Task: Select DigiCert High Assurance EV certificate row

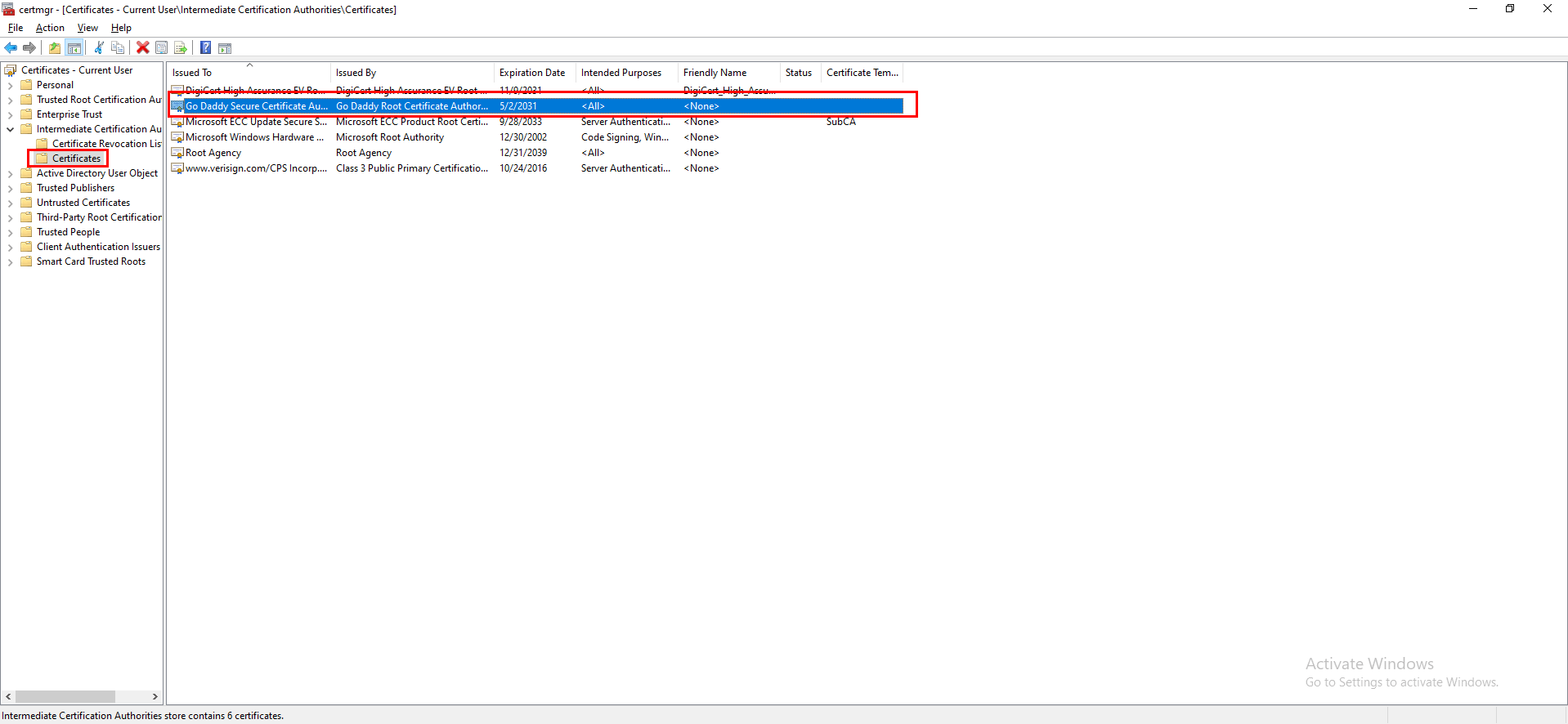Action: coord(535,91)
